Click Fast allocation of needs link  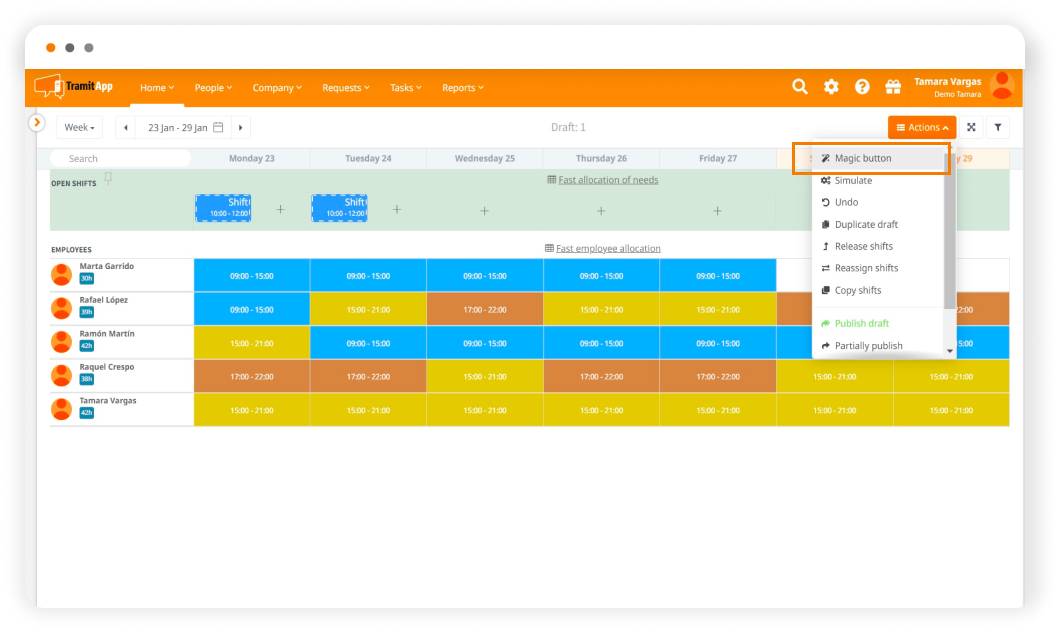tap(607, 180)
